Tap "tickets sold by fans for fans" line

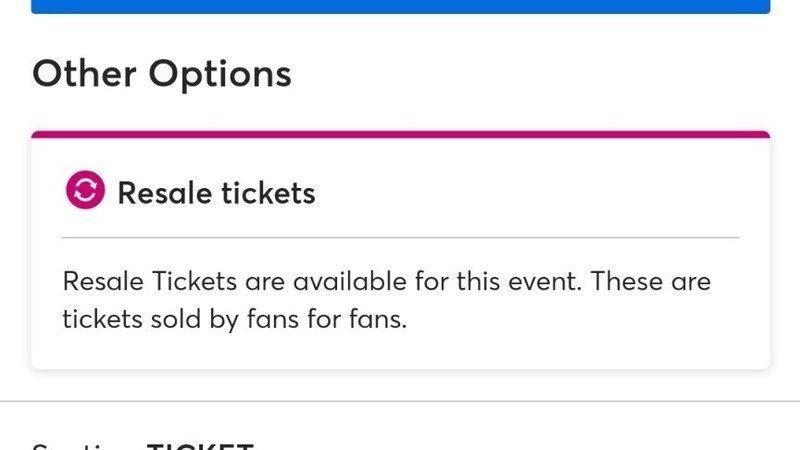[234, 322]
